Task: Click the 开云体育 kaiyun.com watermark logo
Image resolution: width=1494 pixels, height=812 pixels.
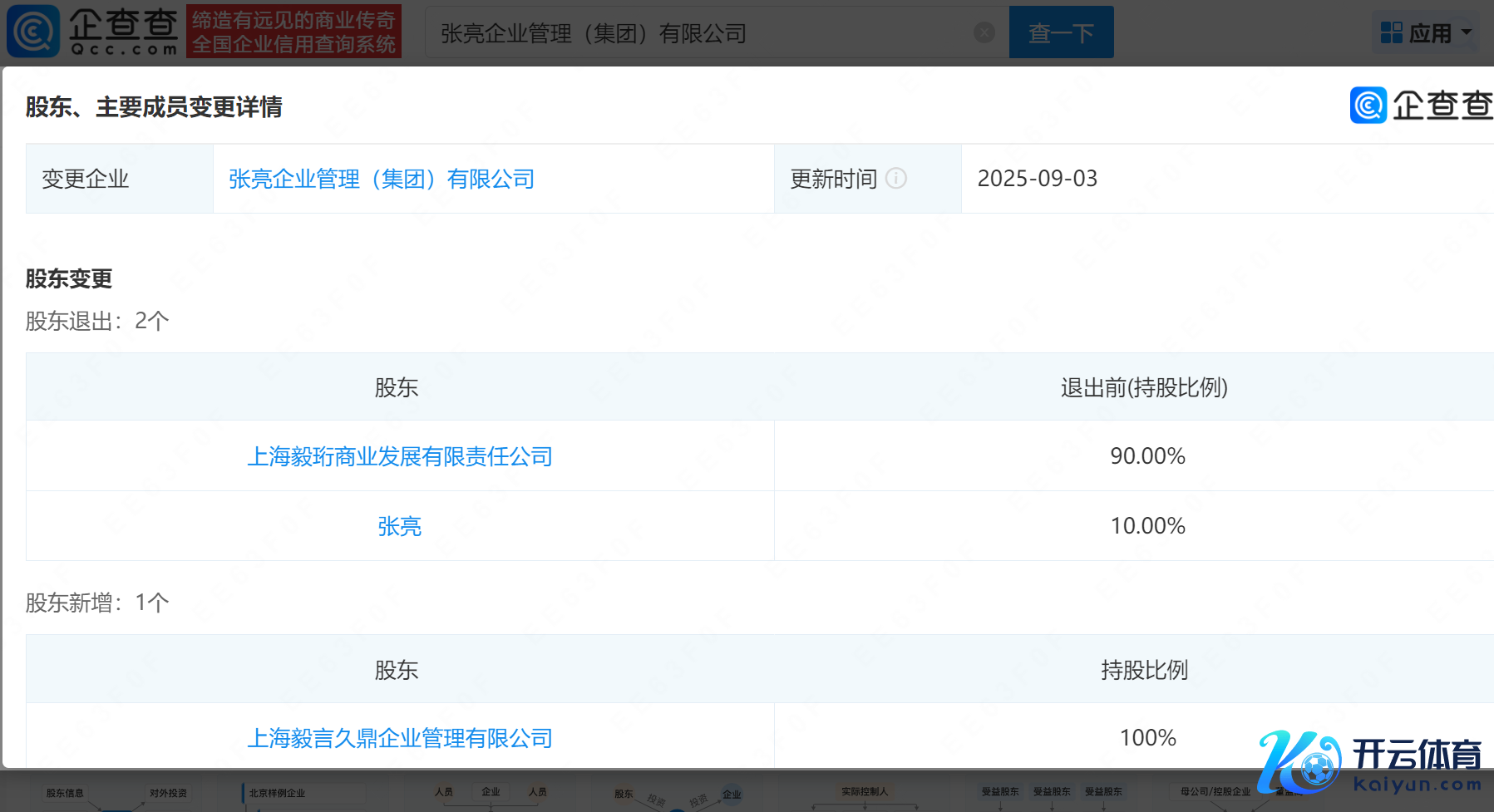Action: [x=1370, y=761]
